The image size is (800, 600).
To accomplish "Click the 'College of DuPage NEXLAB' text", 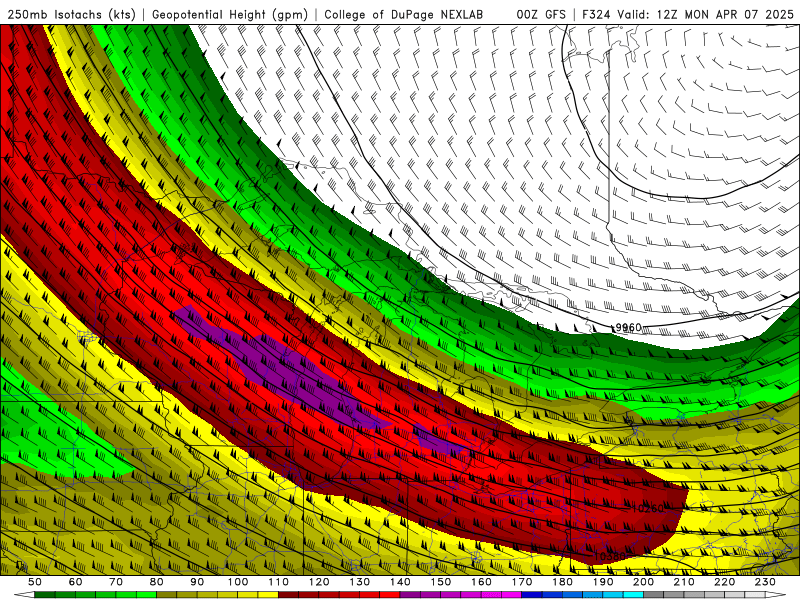I will (x=403, y=14).
